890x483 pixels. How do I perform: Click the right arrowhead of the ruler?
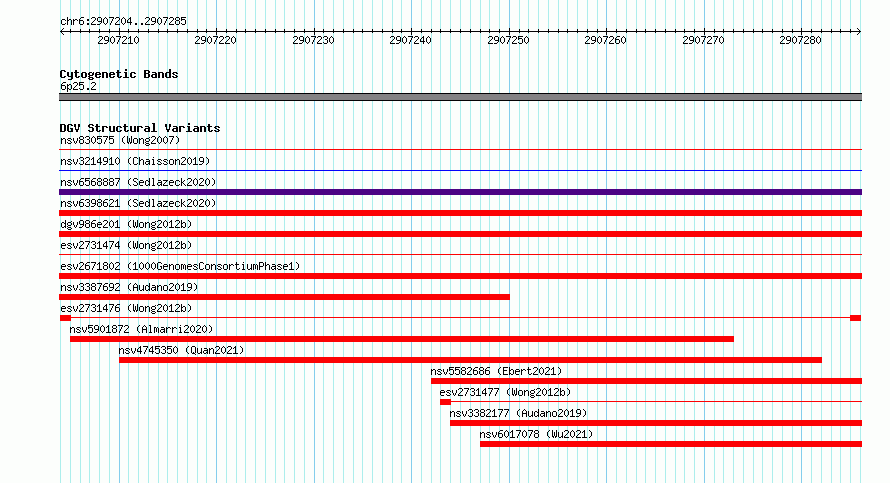(859, 32)
